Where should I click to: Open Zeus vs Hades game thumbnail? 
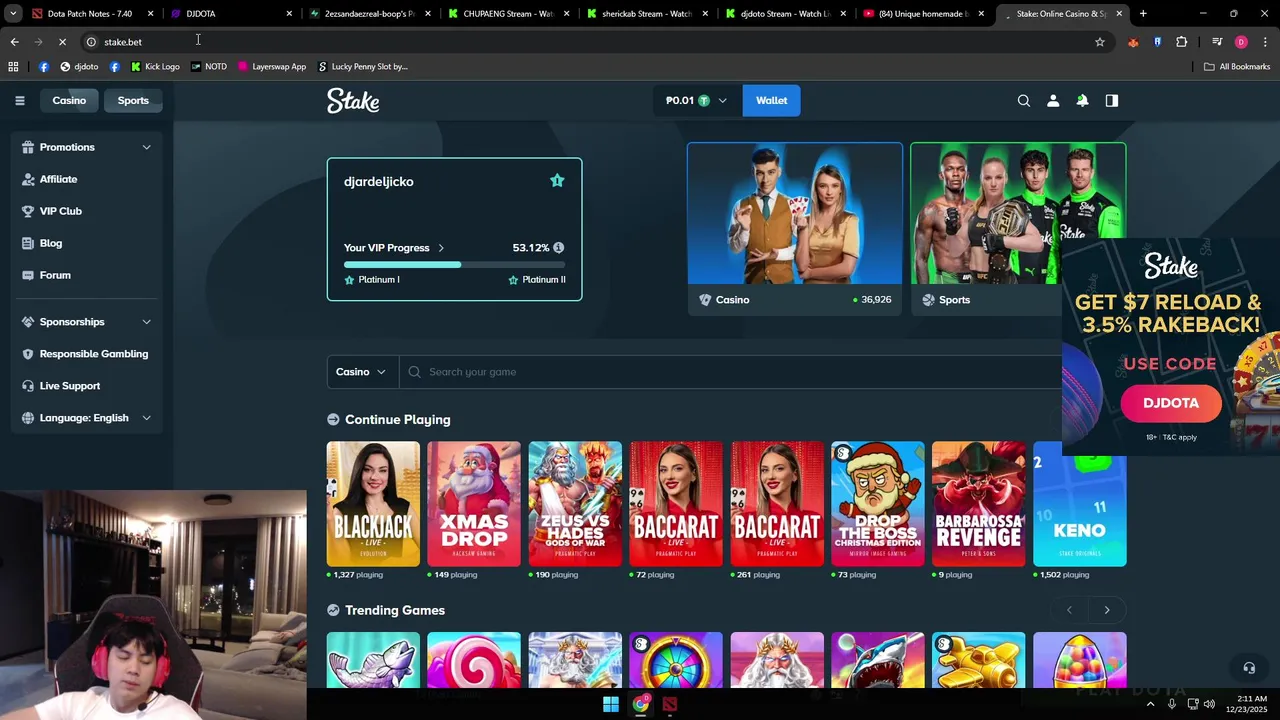coord(575,504)
